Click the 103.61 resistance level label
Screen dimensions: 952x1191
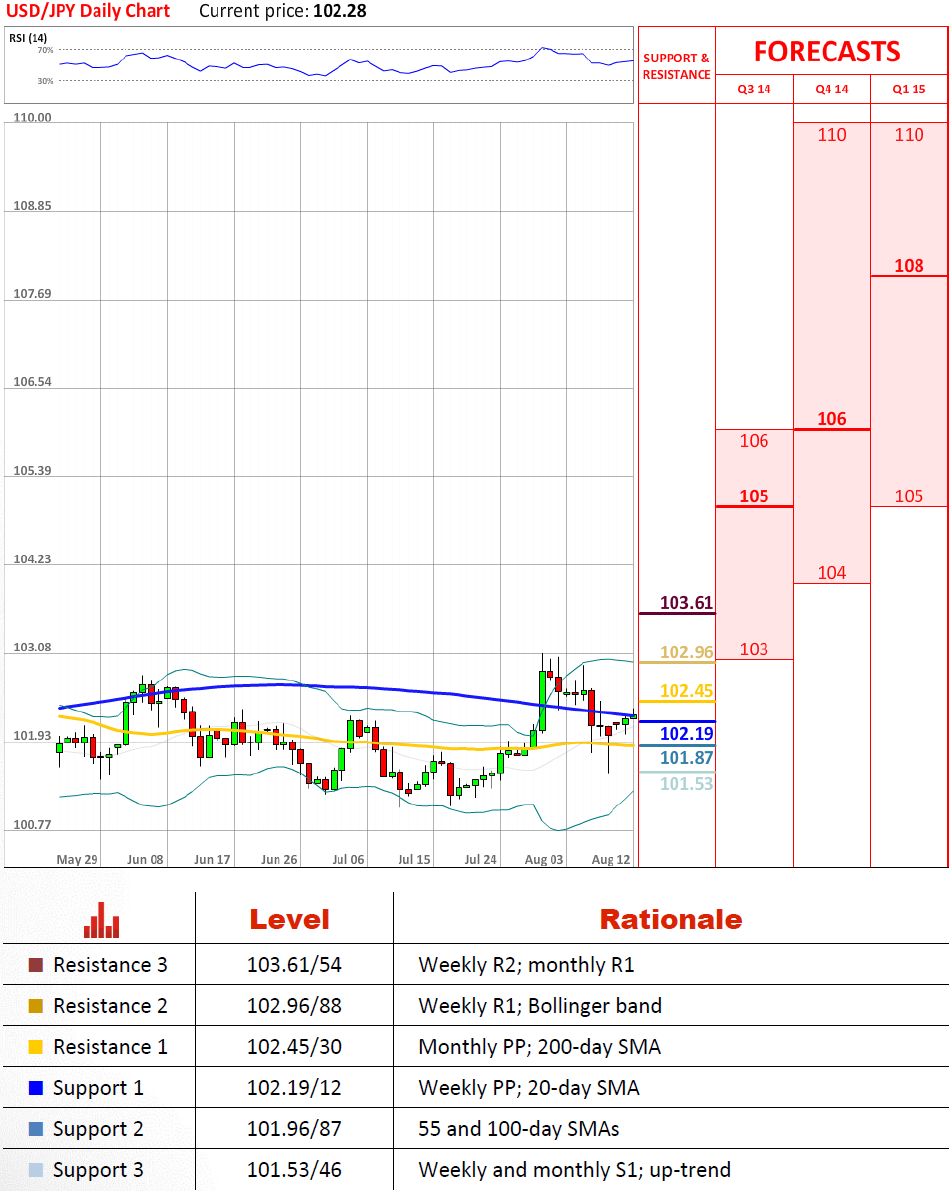coord(686,603)
